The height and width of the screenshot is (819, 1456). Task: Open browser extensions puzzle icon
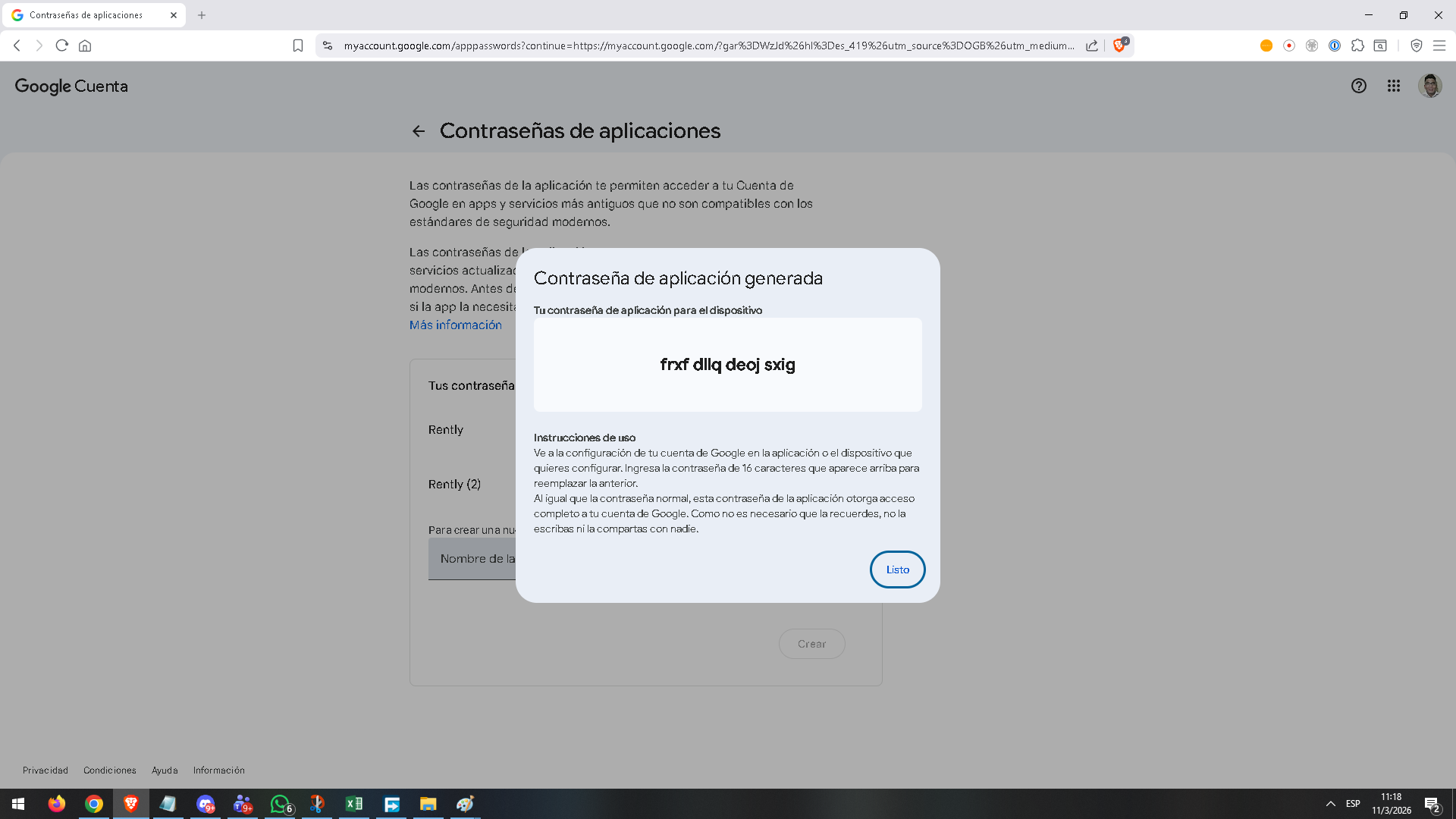[1357, 45]
